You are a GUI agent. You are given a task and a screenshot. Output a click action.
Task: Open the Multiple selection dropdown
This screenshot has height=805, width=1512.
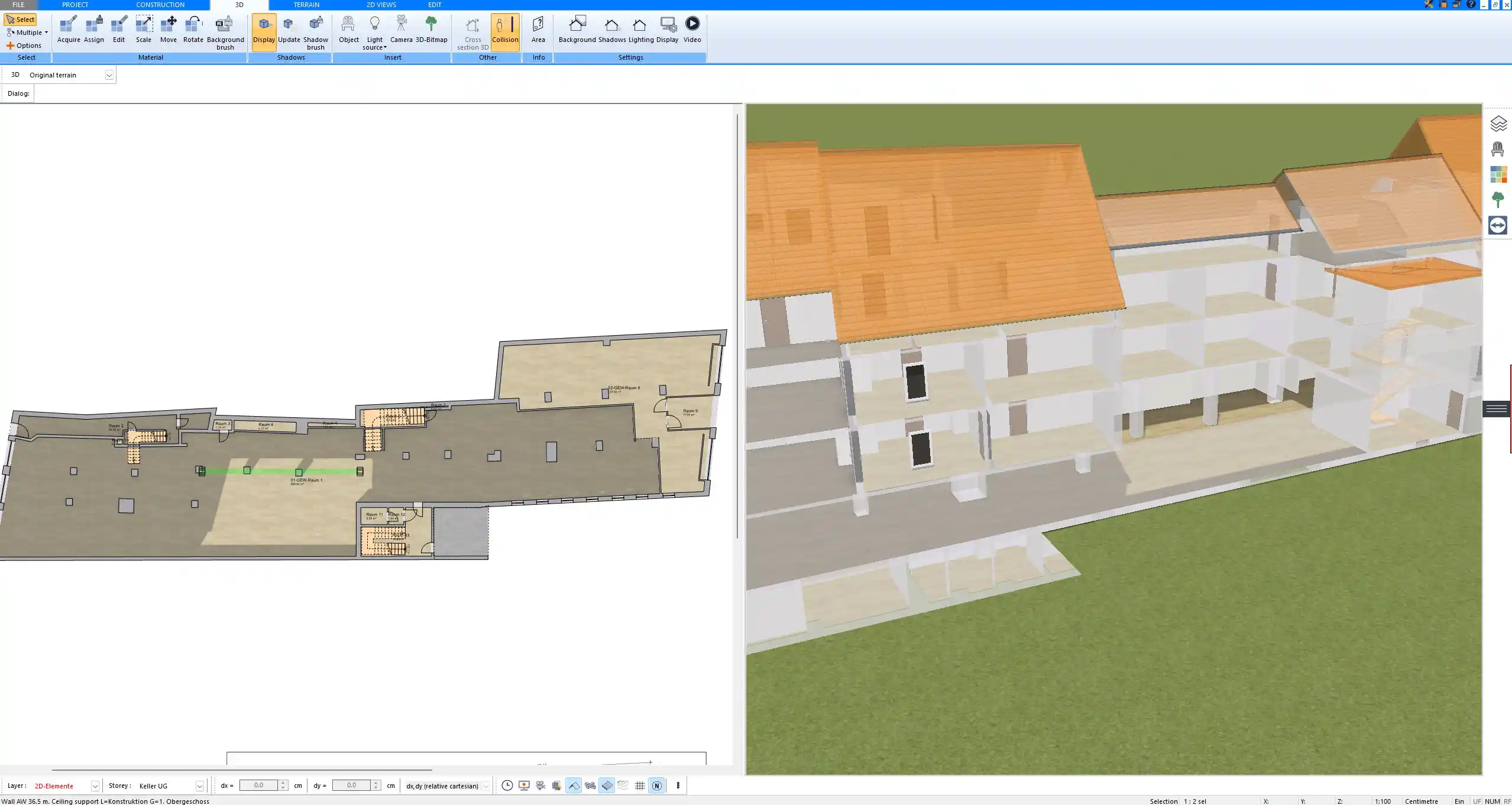pyautogui.click(x=27, y=33)
